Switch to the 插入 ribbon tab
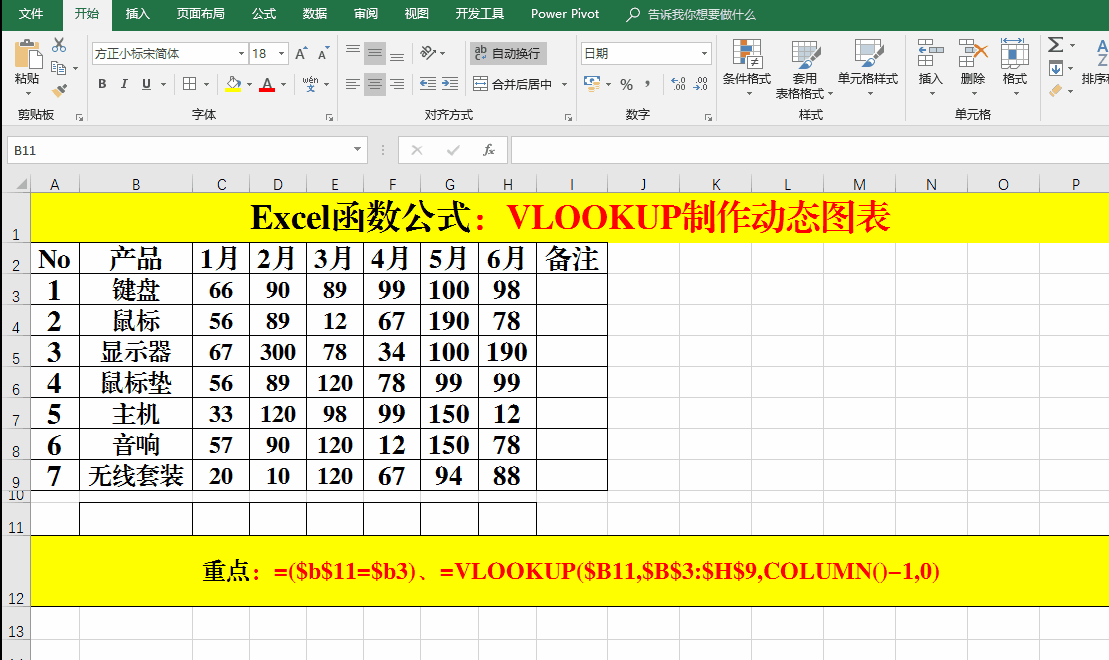The width and height of the screenshot is (1109, 660). (x=138, y=14)
